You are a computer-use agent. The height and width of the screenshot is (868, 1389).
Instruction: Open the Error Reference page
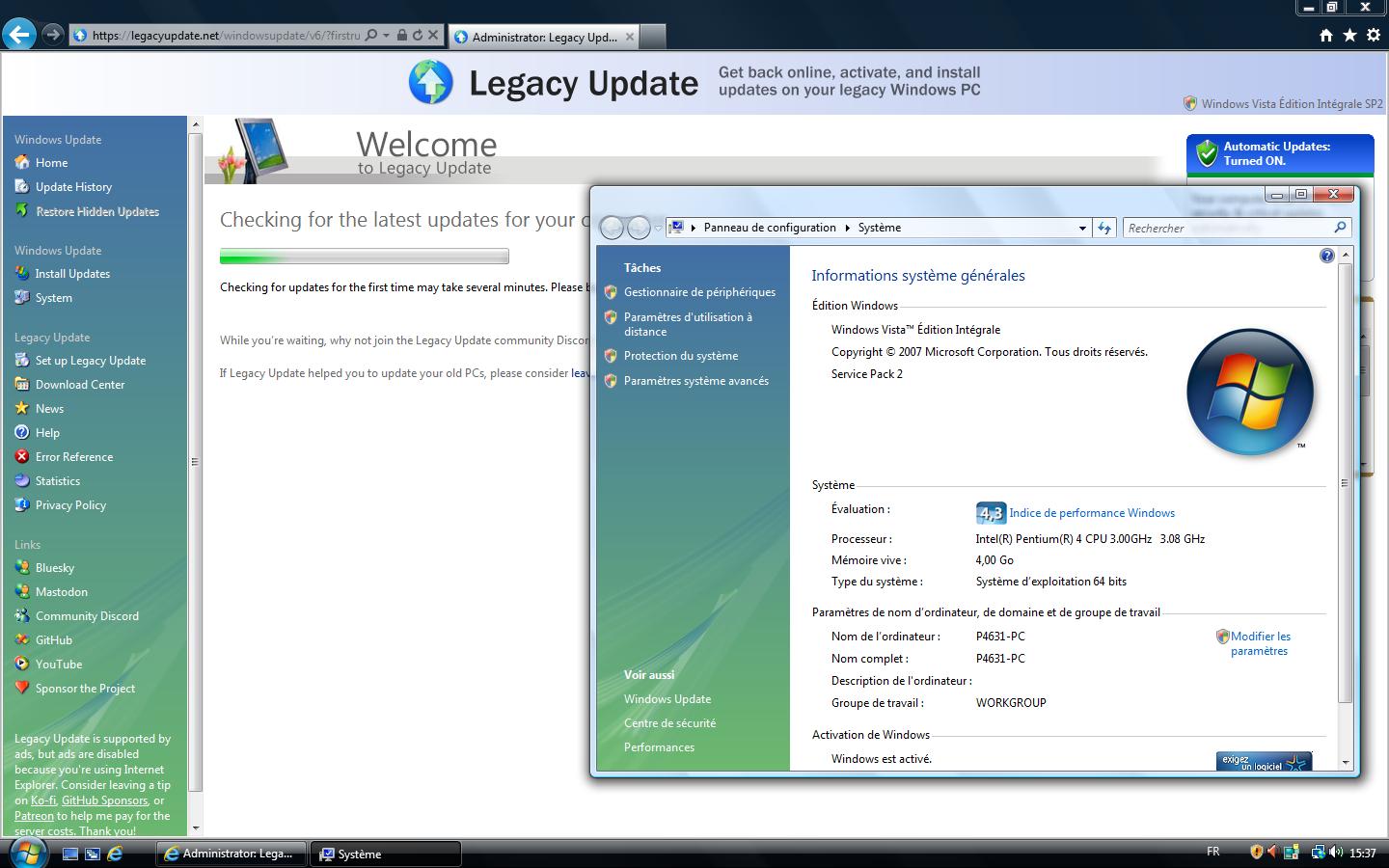[x=73, y=457]
